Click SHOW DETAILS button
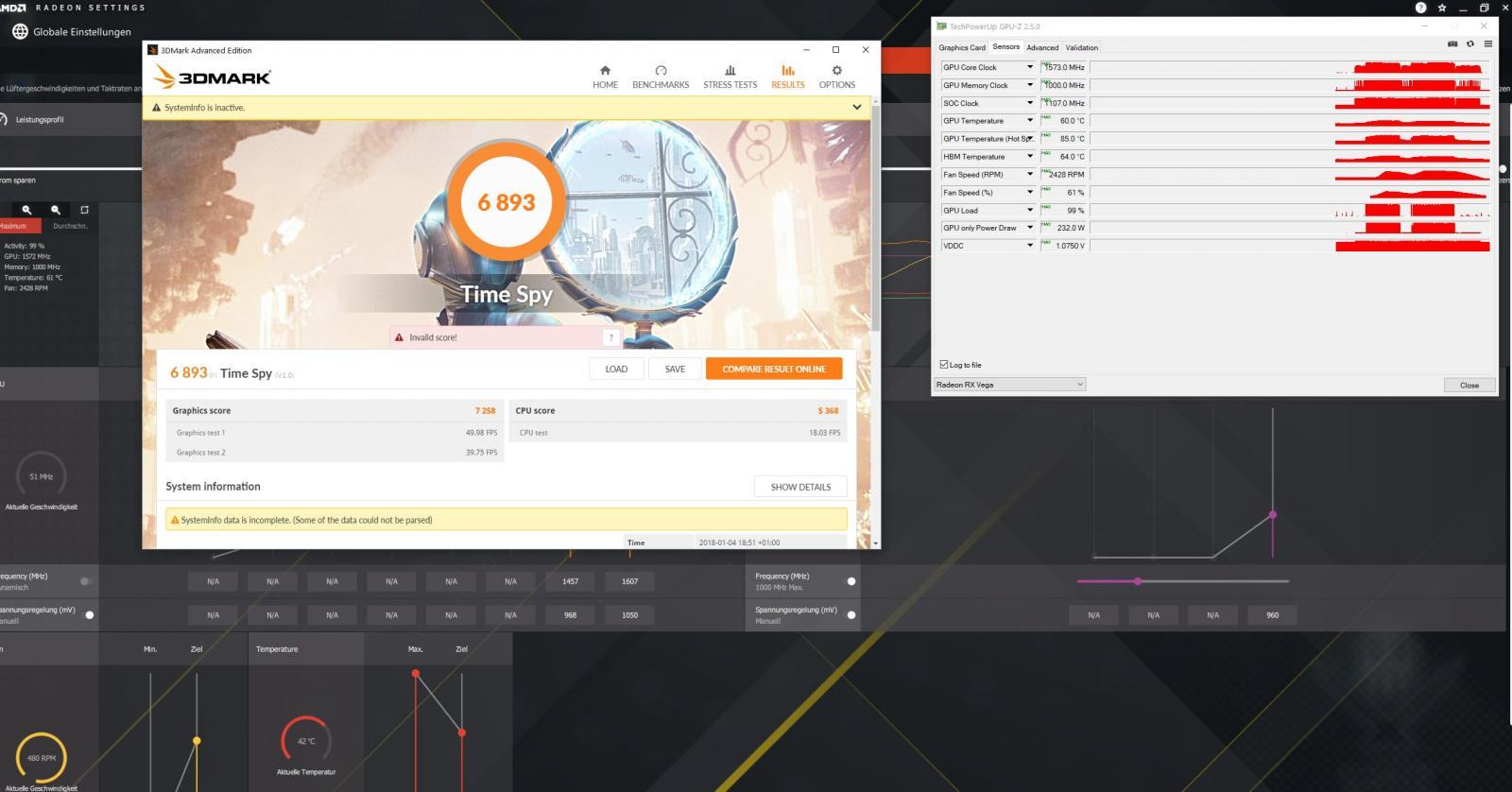Viewport: 1512px width, 792px height. coord(800,487)
